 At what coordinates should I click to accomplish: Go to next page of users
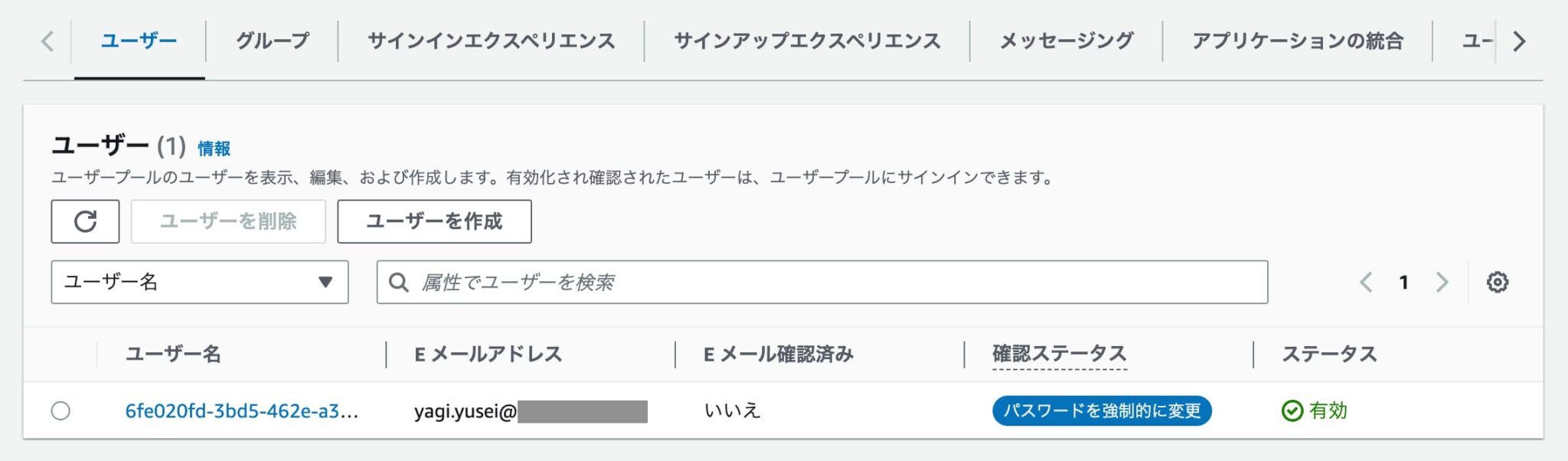[1442, 283]
